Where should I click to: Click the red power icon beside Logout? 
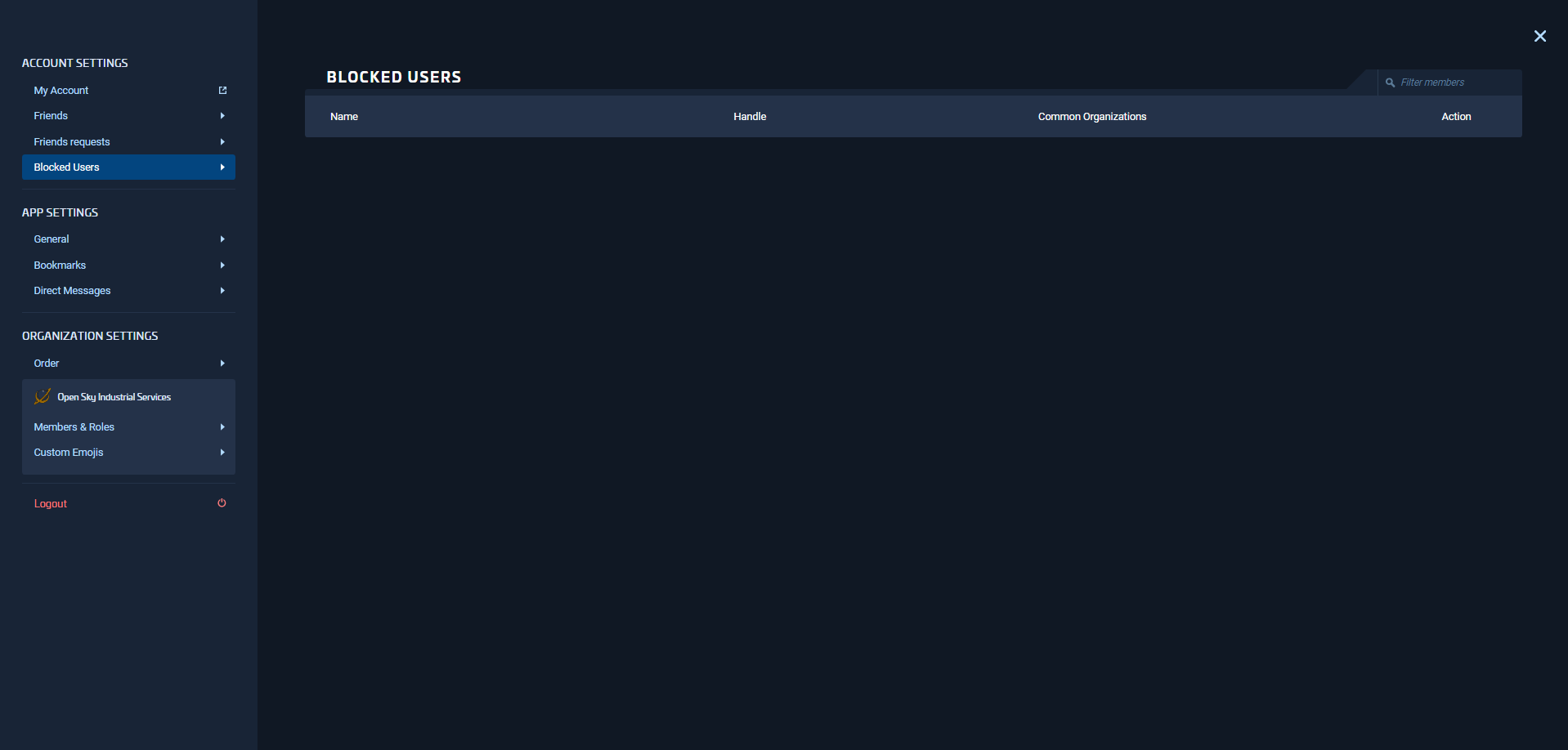(222, 502)
